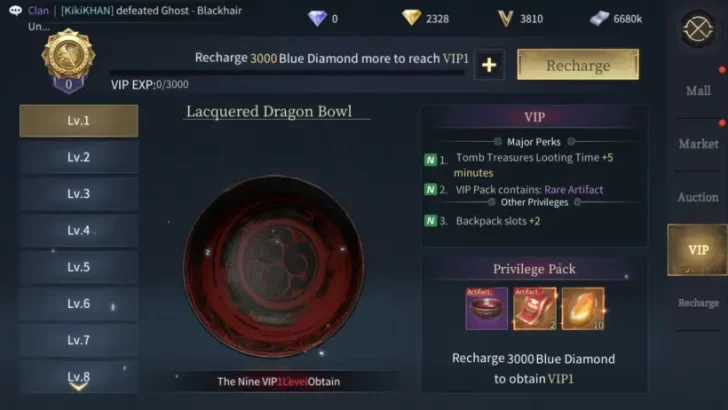Close the shop with the circular X icon
Screen dimensions: 728x410
pos(698,29)
